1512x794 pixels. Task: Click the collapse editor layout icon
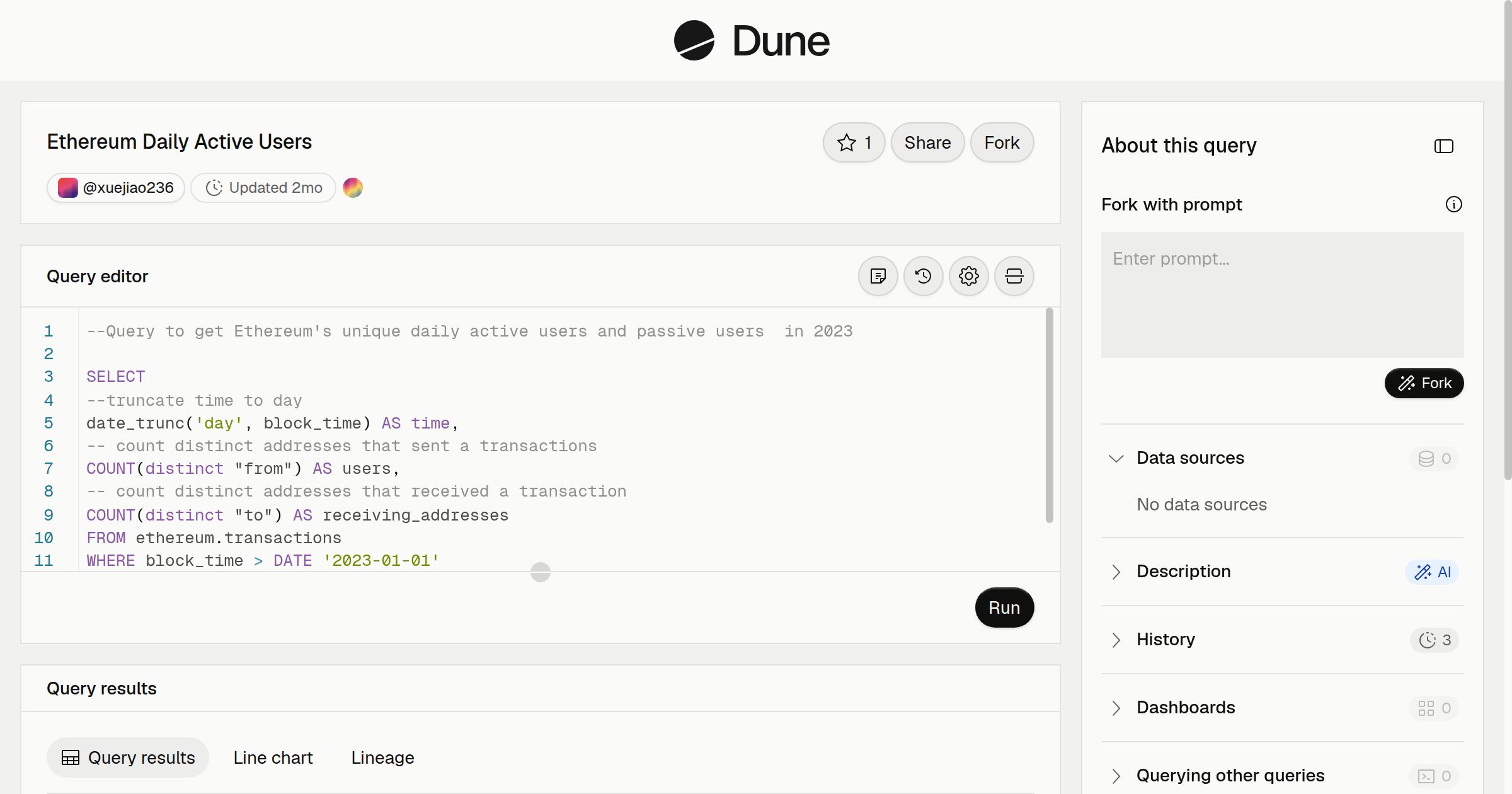[x=1014, y=276]
